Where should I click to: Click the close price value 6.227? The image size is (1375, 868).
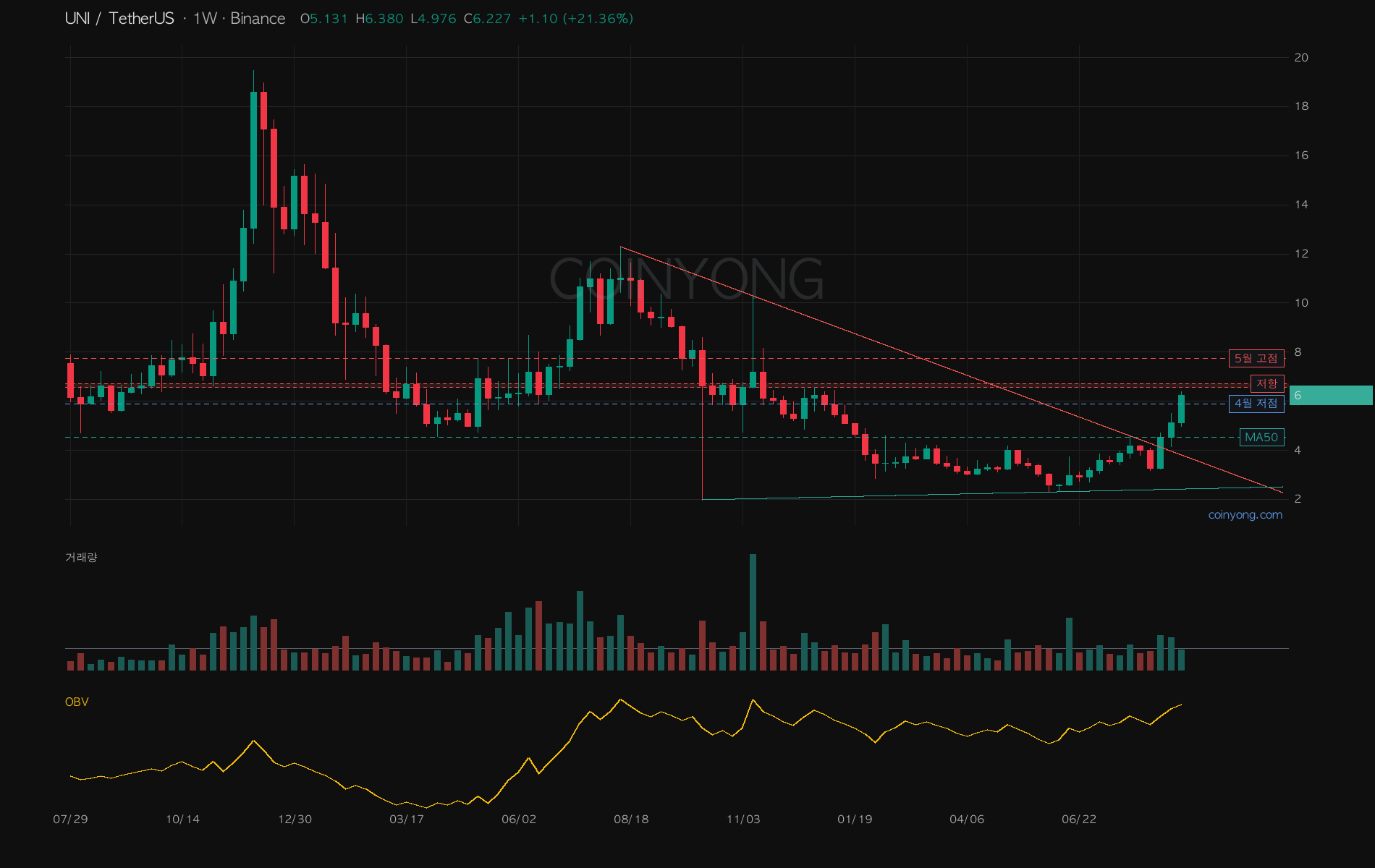pyautogui.click(x=492, y=19)
